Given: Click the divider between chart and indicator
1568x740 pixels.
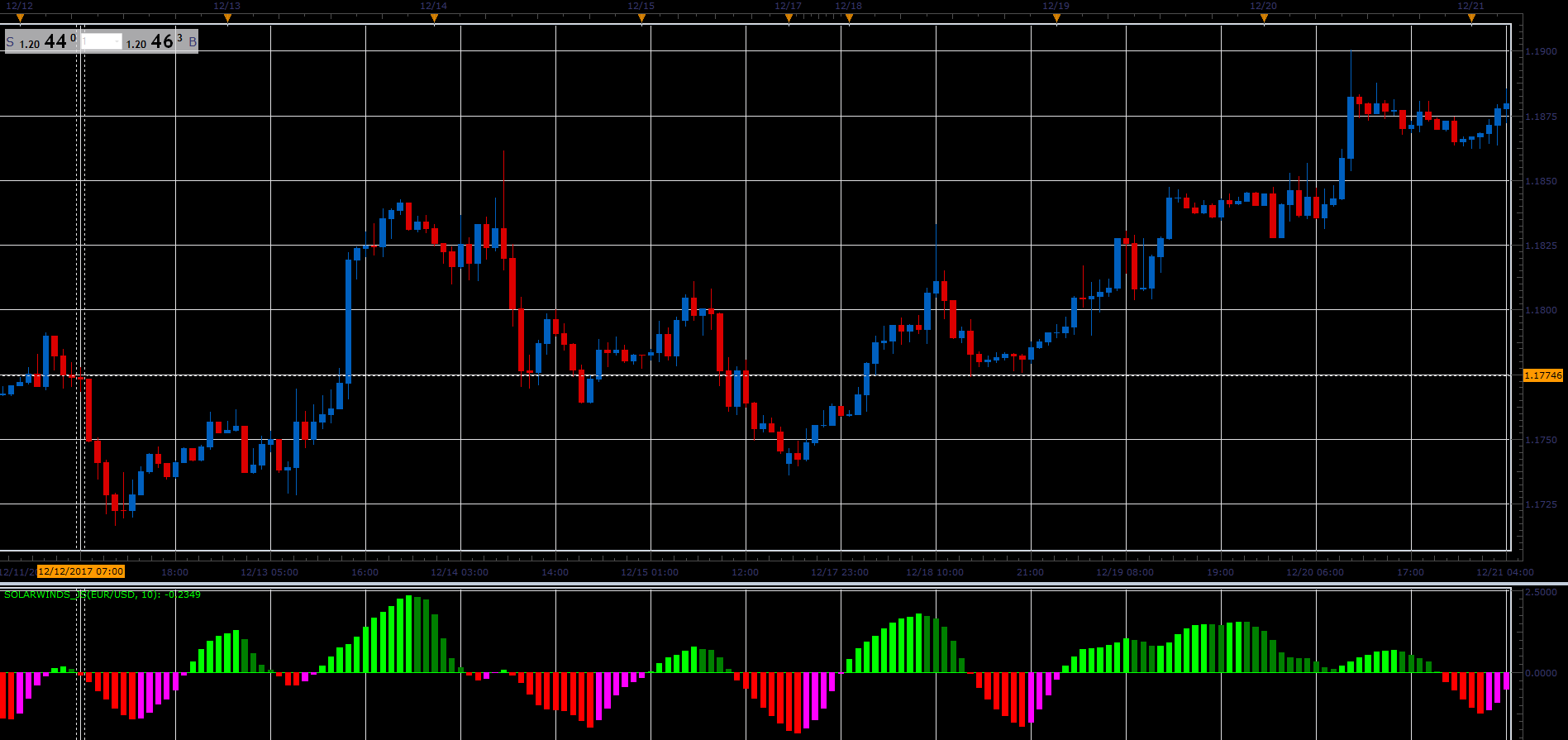Looking at the screenshot, I should coord(784,584).
